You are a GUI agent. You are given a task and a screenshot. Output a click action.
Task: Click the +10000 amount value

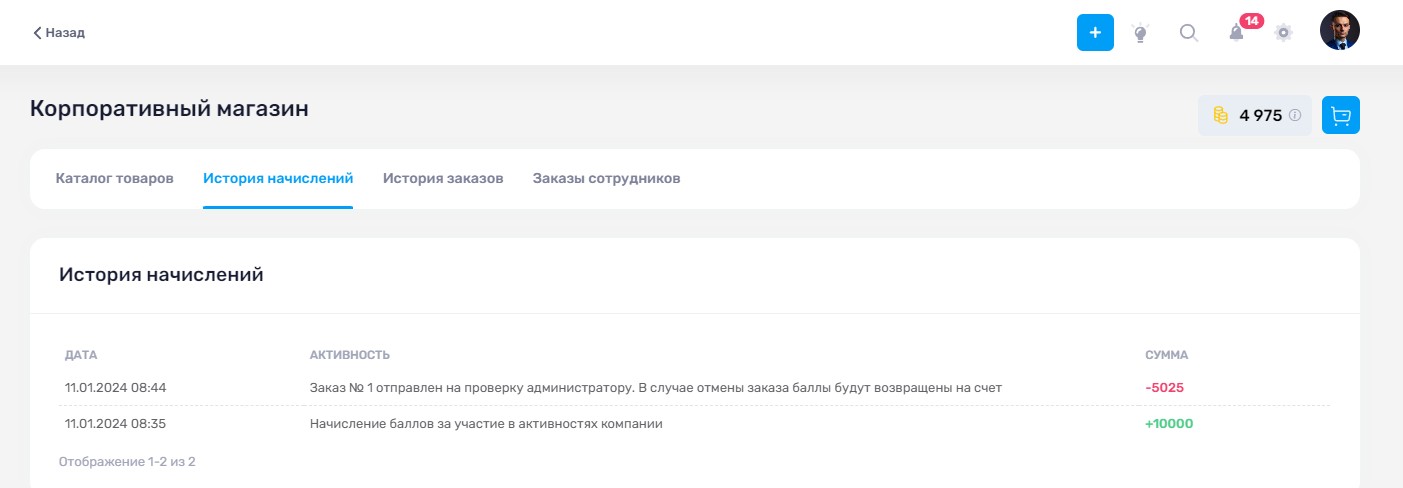1169,424
